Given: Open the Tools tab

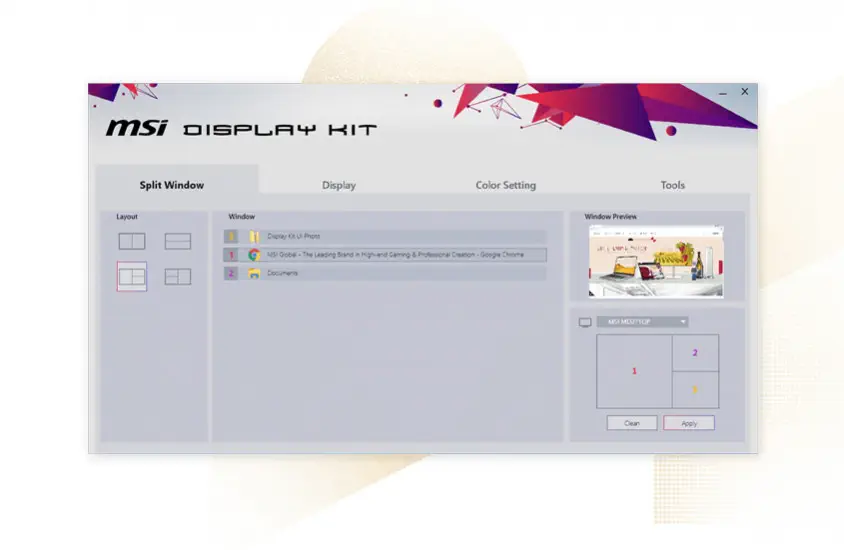Looking at the screenshot, I should [673, 185].
